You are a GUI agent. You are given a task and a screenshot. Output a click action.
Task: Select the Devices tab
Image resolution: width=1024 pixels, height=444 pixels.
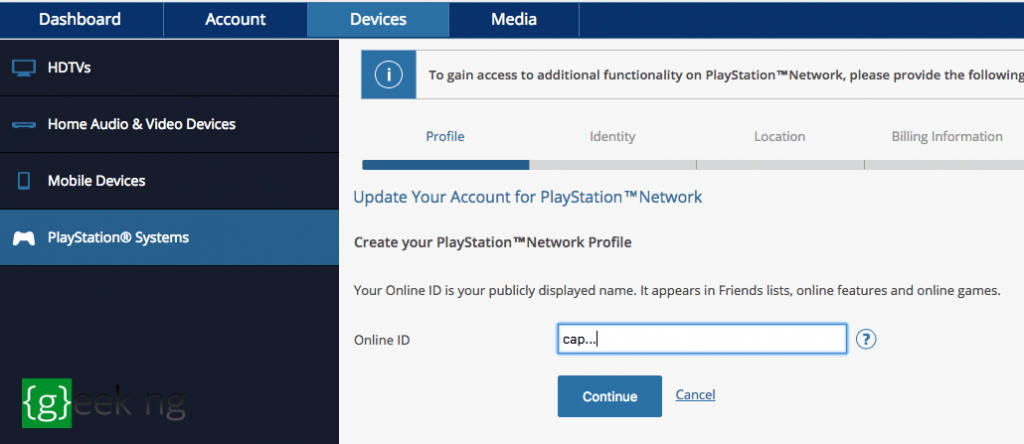[378, 20]
